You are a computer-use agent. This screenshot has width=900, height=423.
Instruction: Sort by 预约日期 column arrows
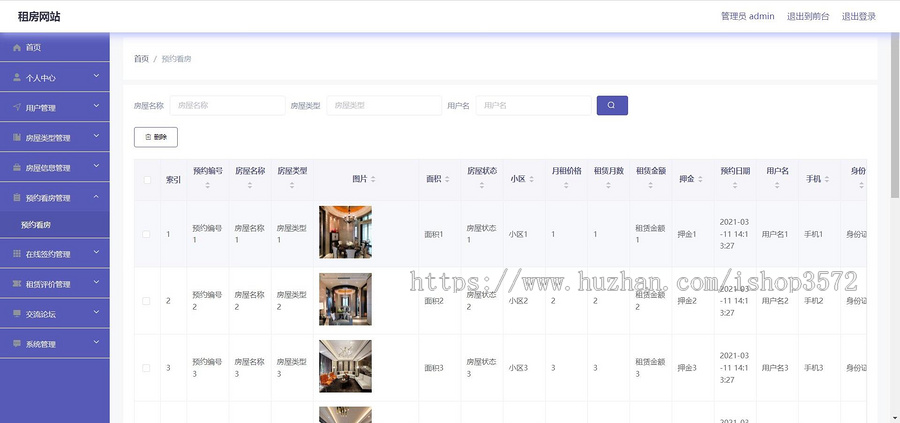click(x=735, y=185)
